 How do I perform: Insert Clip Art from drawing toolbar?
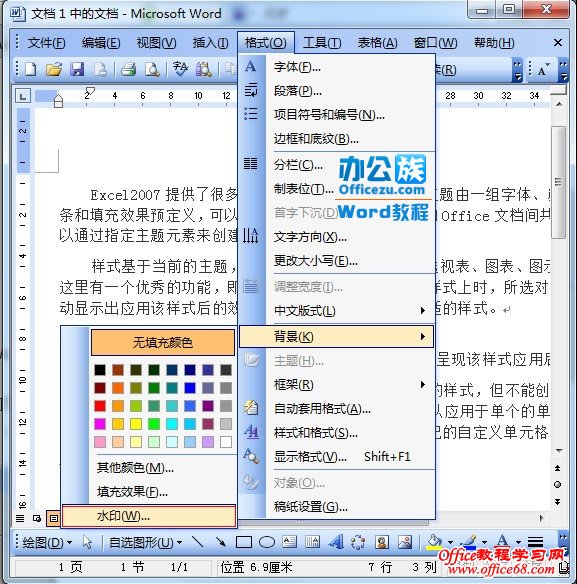click(381, 542)
